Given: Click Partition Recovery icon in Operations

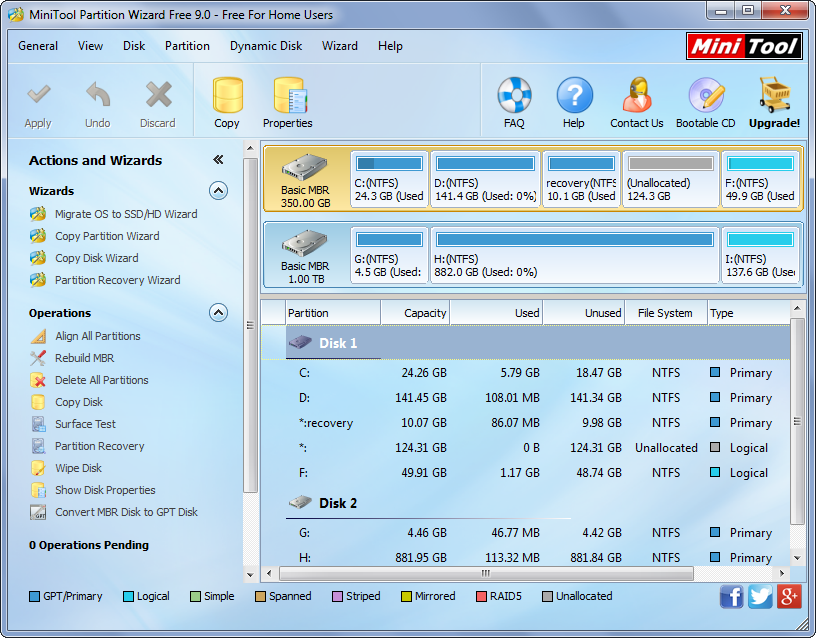Looking at the screenshot, I should coord(38,446).
